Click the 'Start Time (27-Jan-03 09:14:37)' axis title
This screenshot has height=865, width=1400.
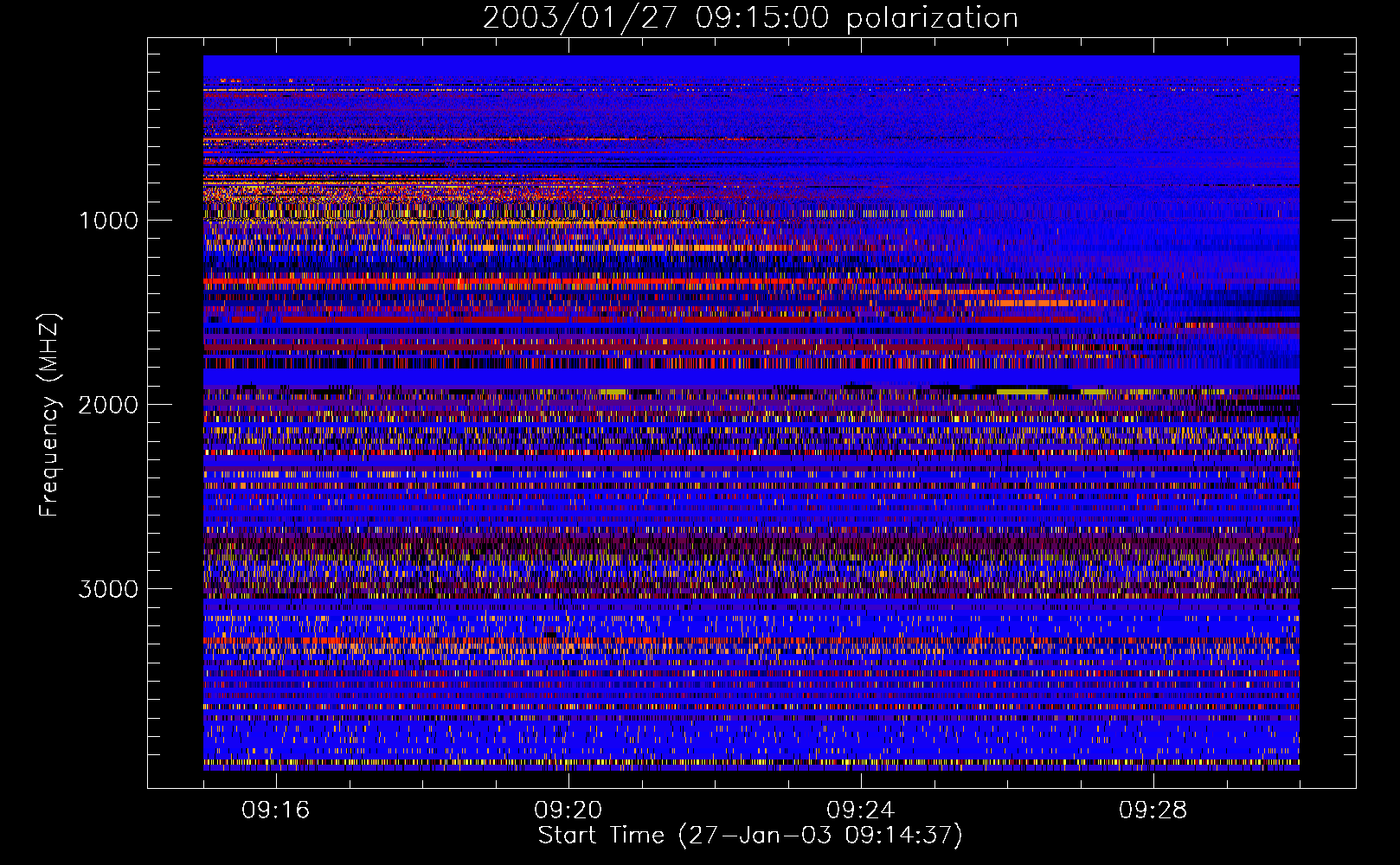(750, 836)
